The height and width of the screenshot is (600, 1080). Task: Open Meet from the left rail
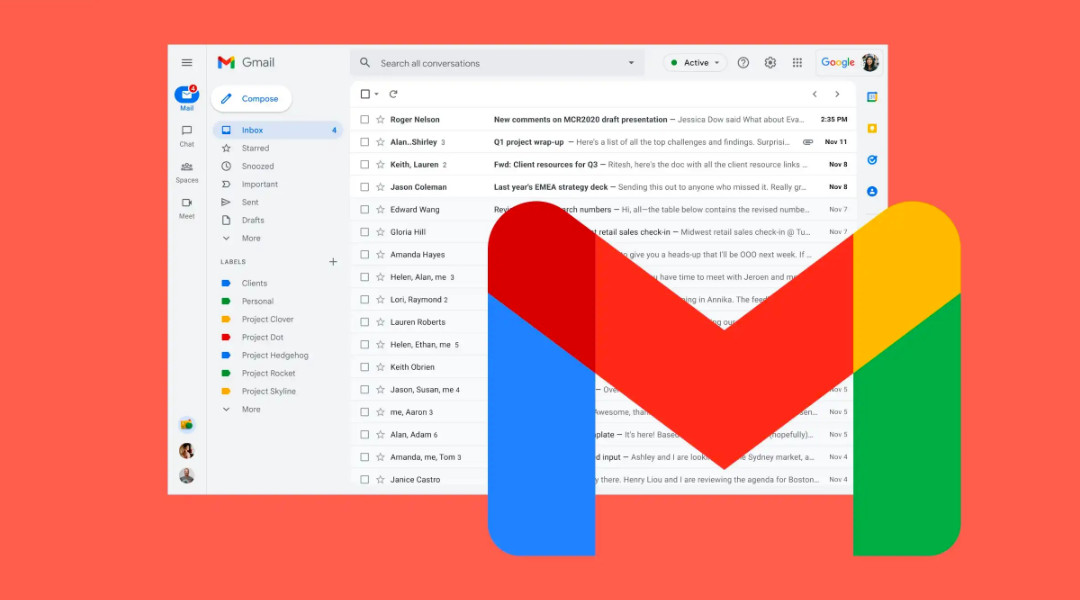186,207
